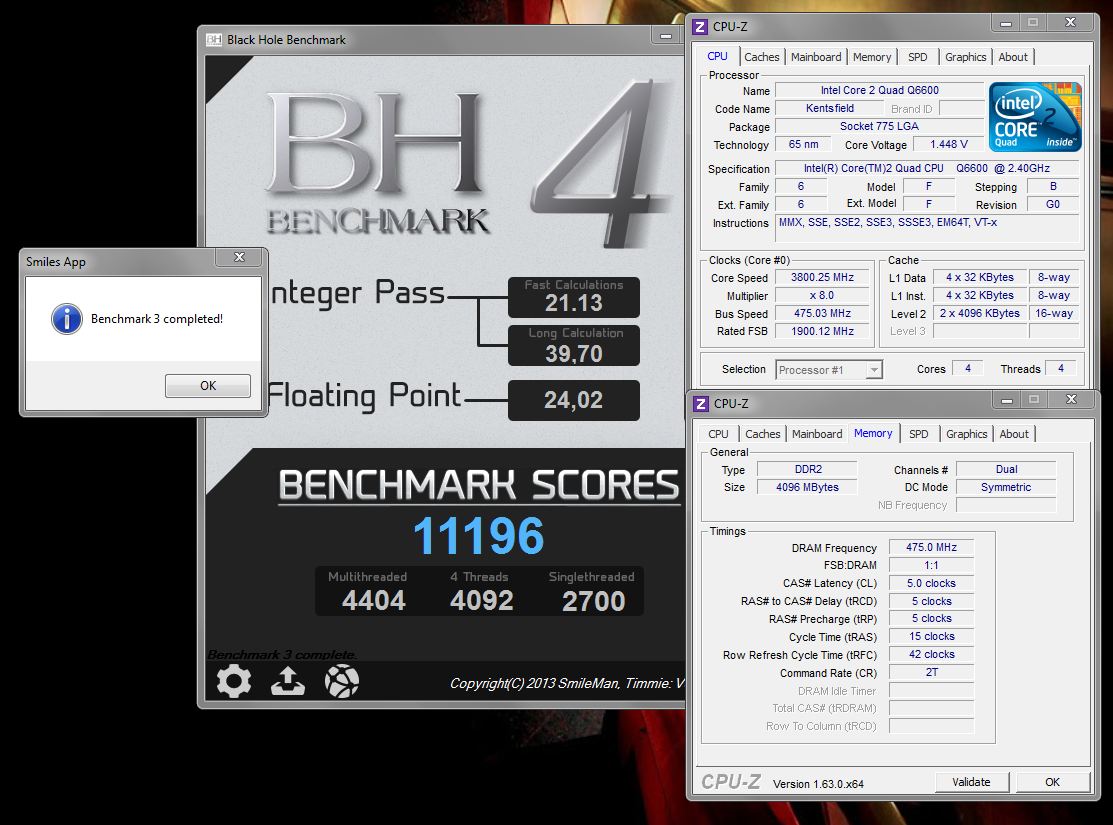Close the Smiles App dialog
Viewport: 1113px width, 825px height.
239,257
